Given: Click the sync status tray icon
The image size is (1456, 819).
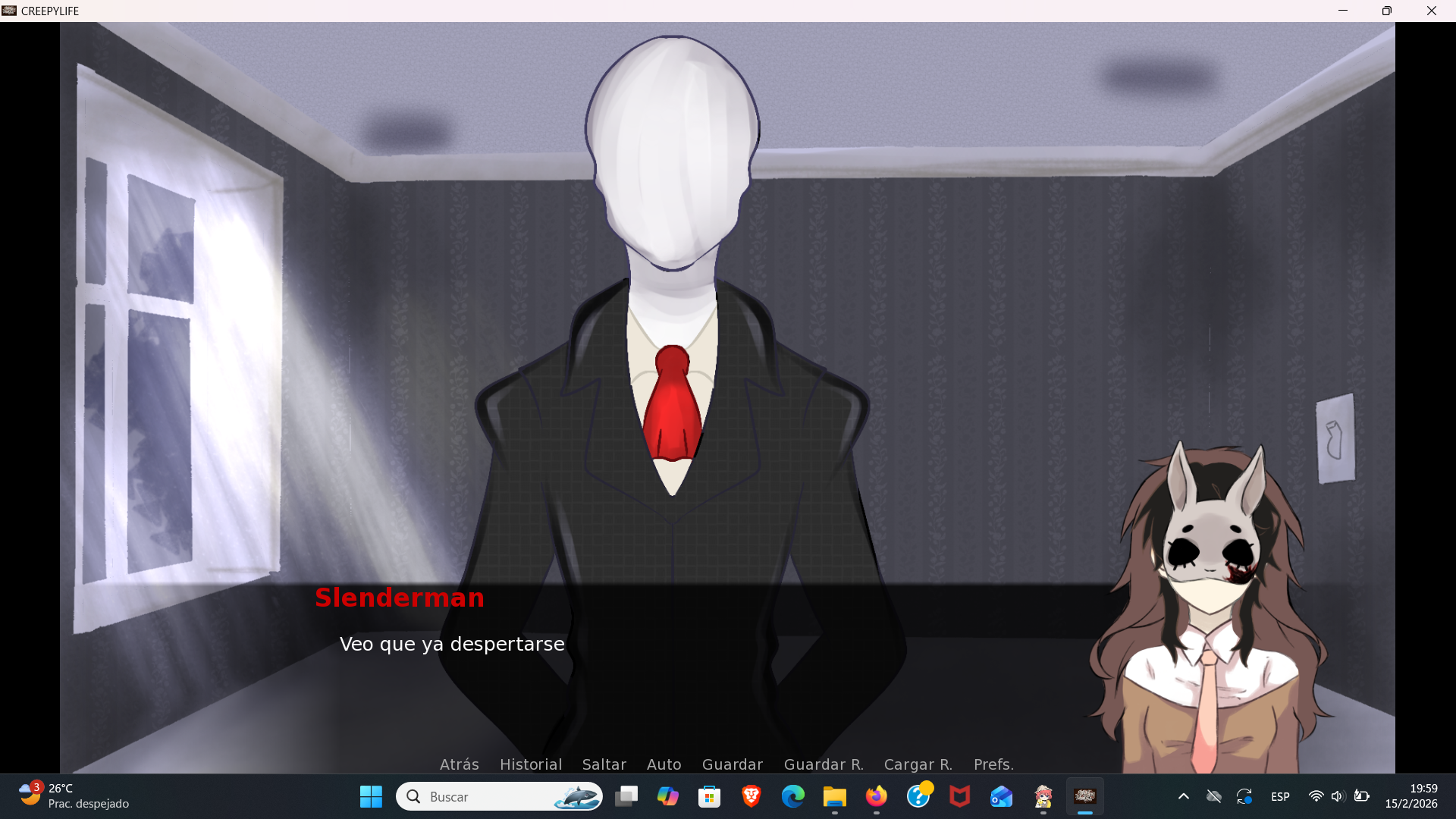Looking at the screenshot, I should pyautogui.click(x=1244, y=796).
